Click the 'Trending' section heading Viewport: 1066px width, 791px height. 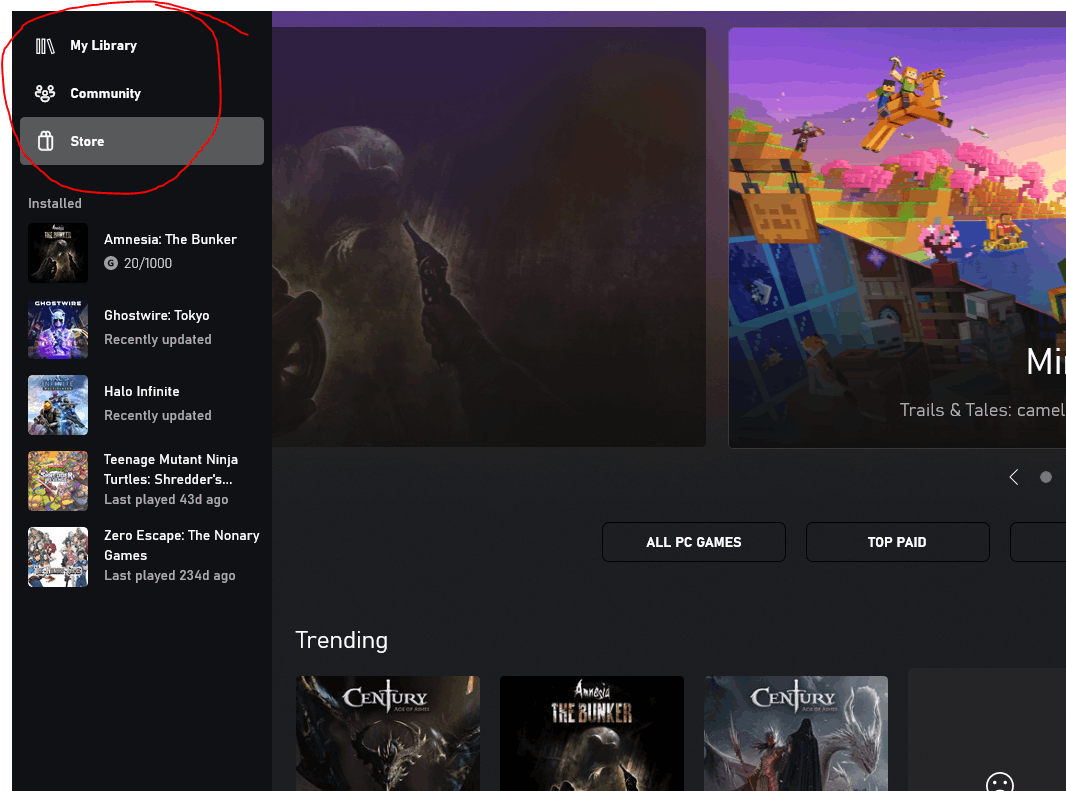point(341,640)
